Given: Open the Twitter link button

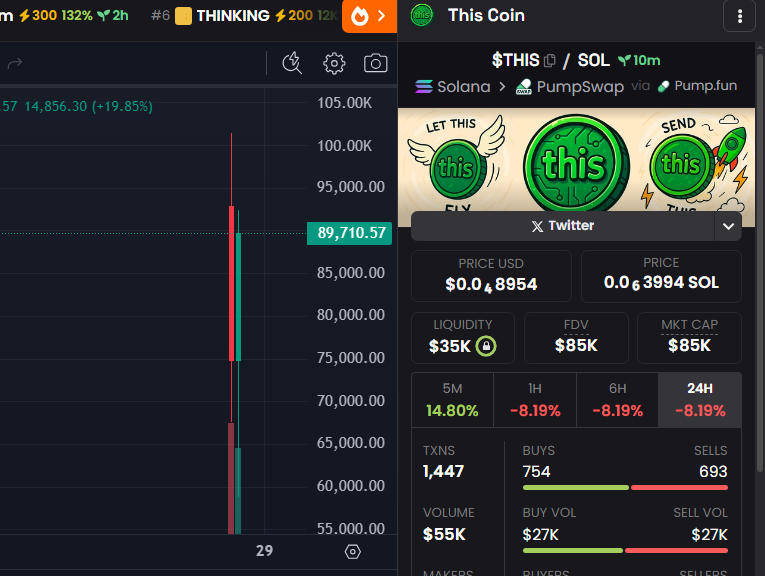Looking at the screenshot, I should pos(562,226).
